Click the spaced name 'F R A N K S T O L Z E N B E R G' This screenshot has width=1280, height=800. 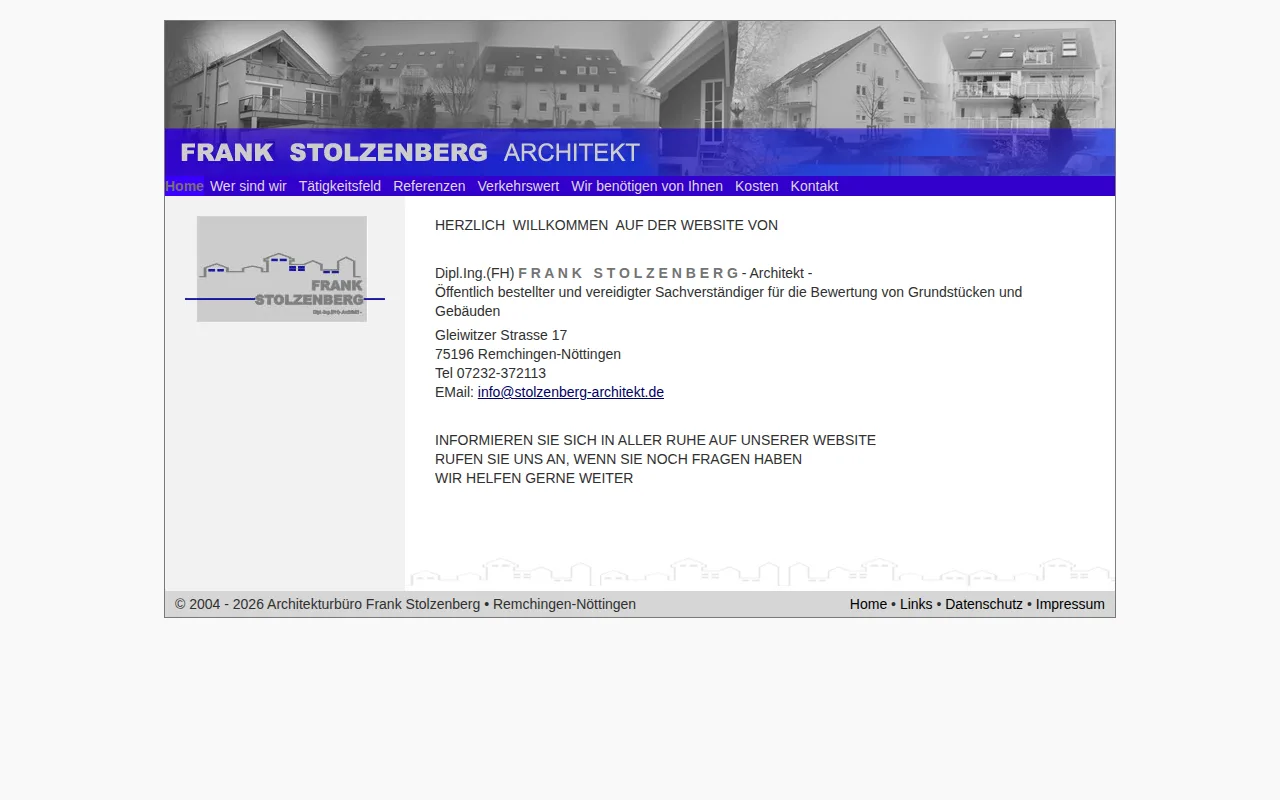tap(629, 273)
